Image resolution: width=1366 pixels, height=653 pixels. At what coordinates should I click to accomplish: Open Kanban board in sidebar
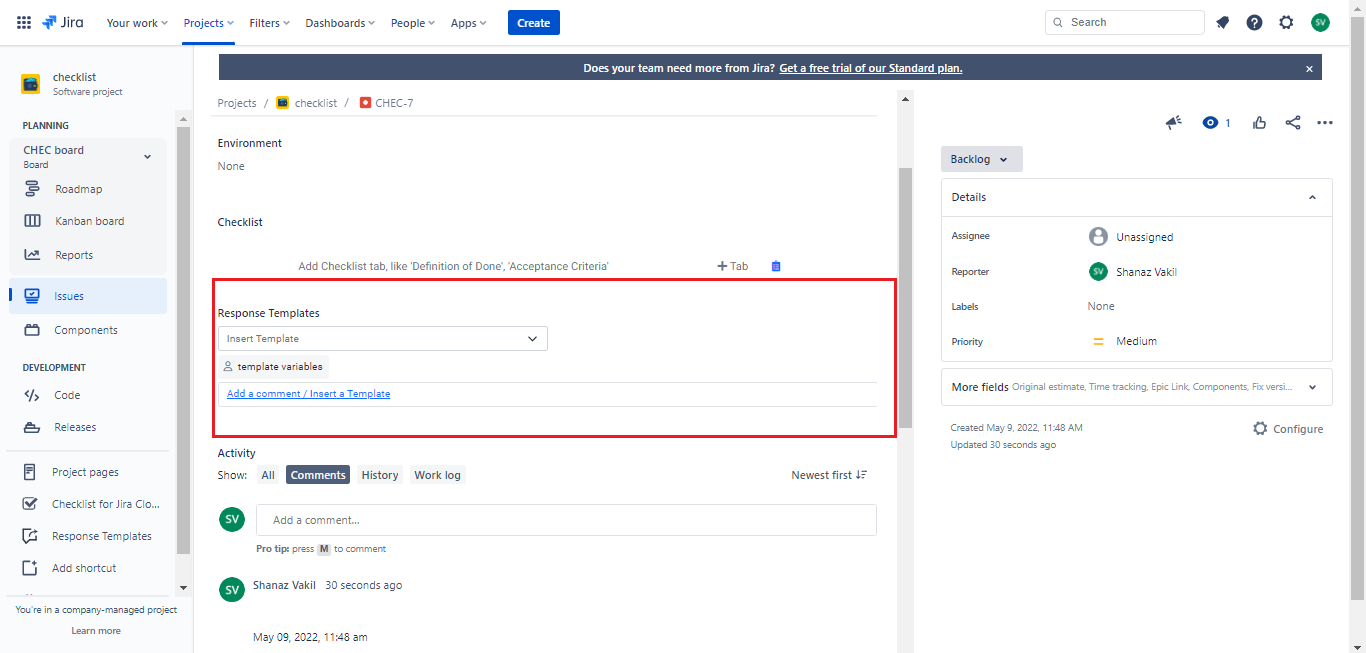click(x=88, y=221)
